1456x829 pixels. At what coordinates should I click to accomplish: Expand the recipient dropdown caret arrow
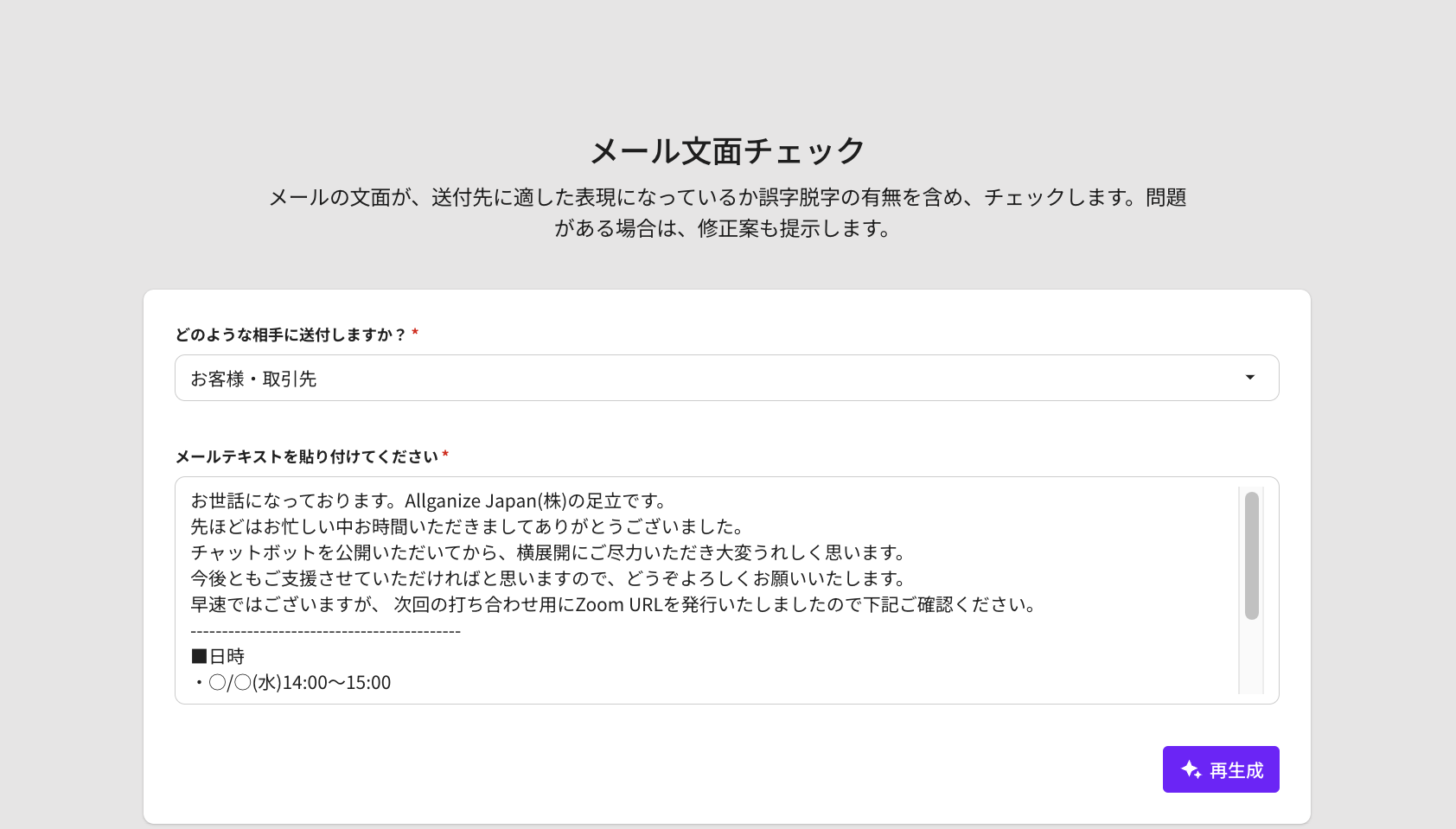point(1249,378)
